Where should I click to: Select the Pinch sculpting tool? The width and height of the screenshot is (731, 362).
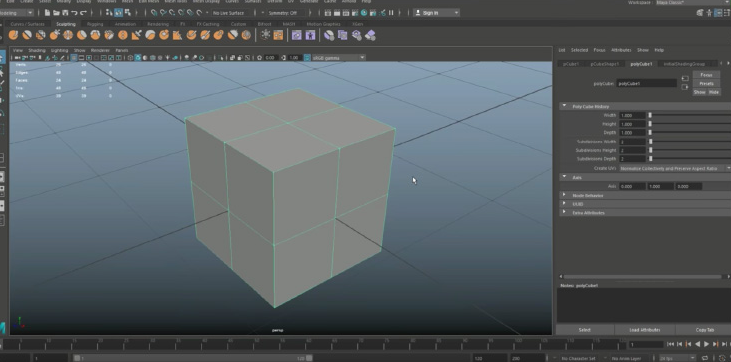point(68,35)
